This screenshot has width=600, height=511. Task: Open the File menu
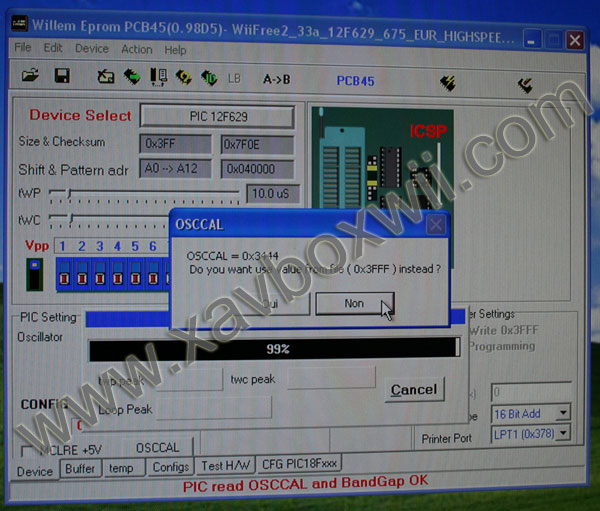[23, 47]
